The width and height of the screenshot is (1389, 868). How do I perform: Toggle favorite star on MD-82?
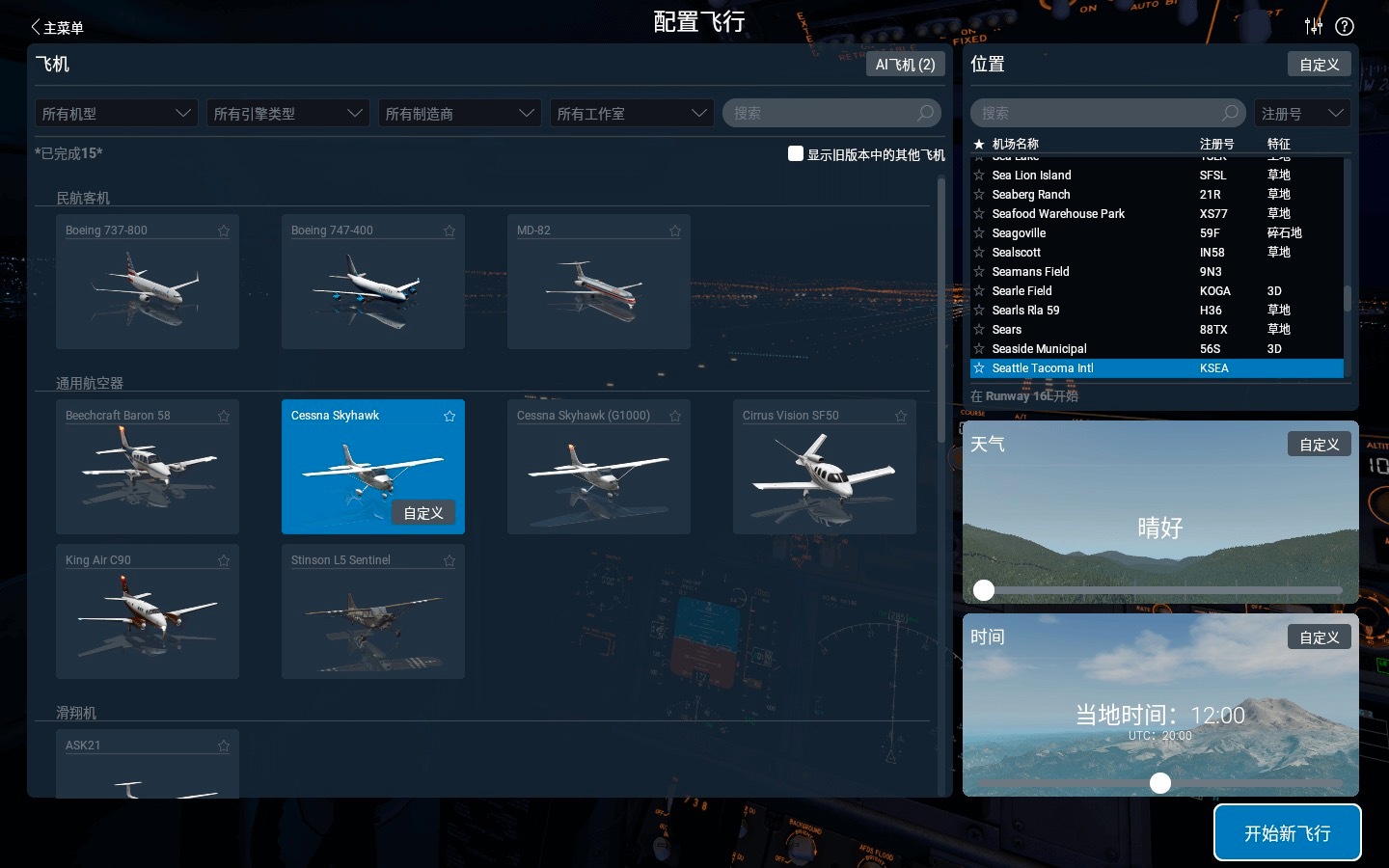pyautogui.click(x=675, y=231)
